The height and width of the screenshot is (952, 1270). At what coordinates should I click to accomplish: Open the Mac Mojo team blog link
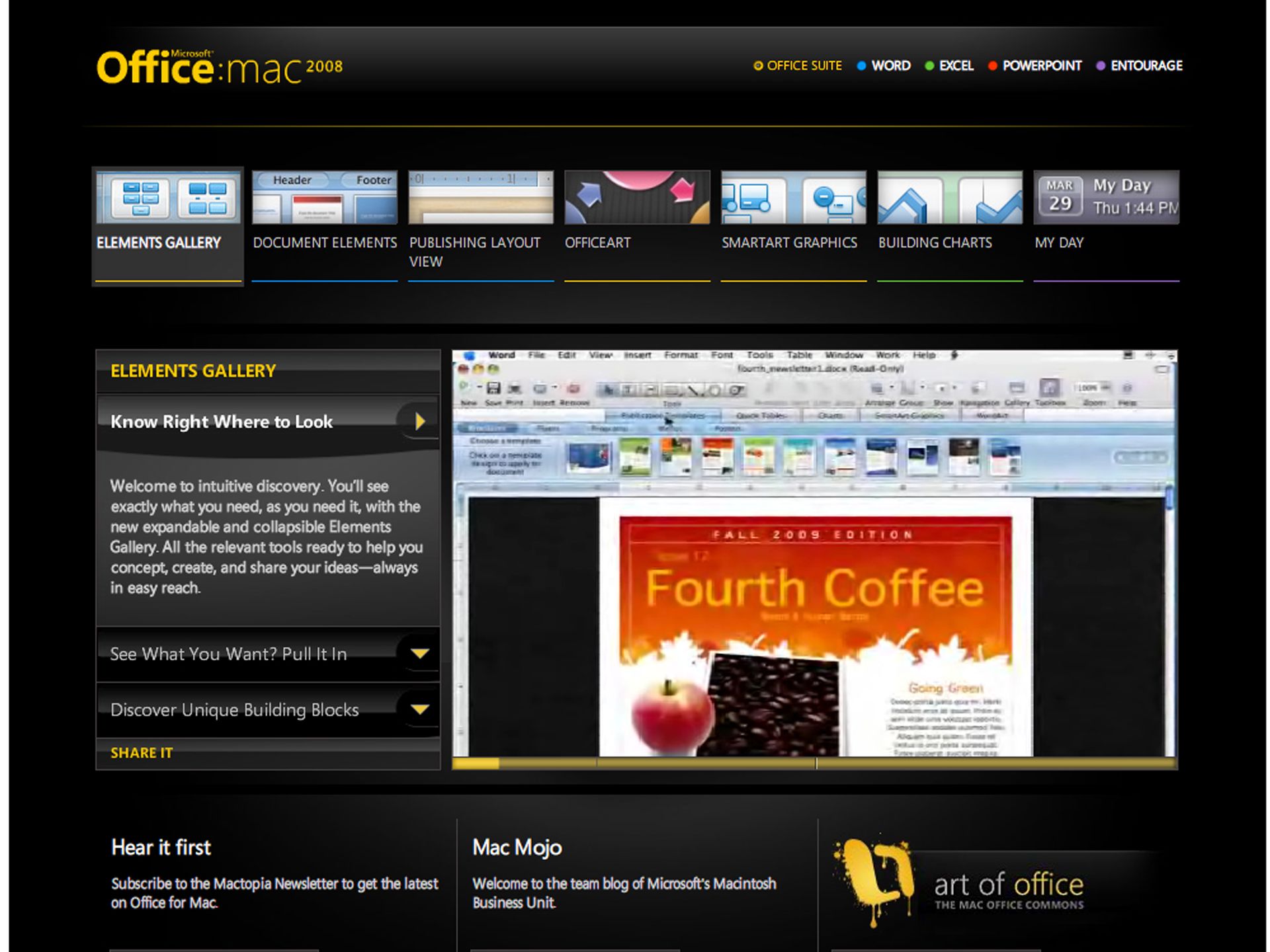pos(517,848)
